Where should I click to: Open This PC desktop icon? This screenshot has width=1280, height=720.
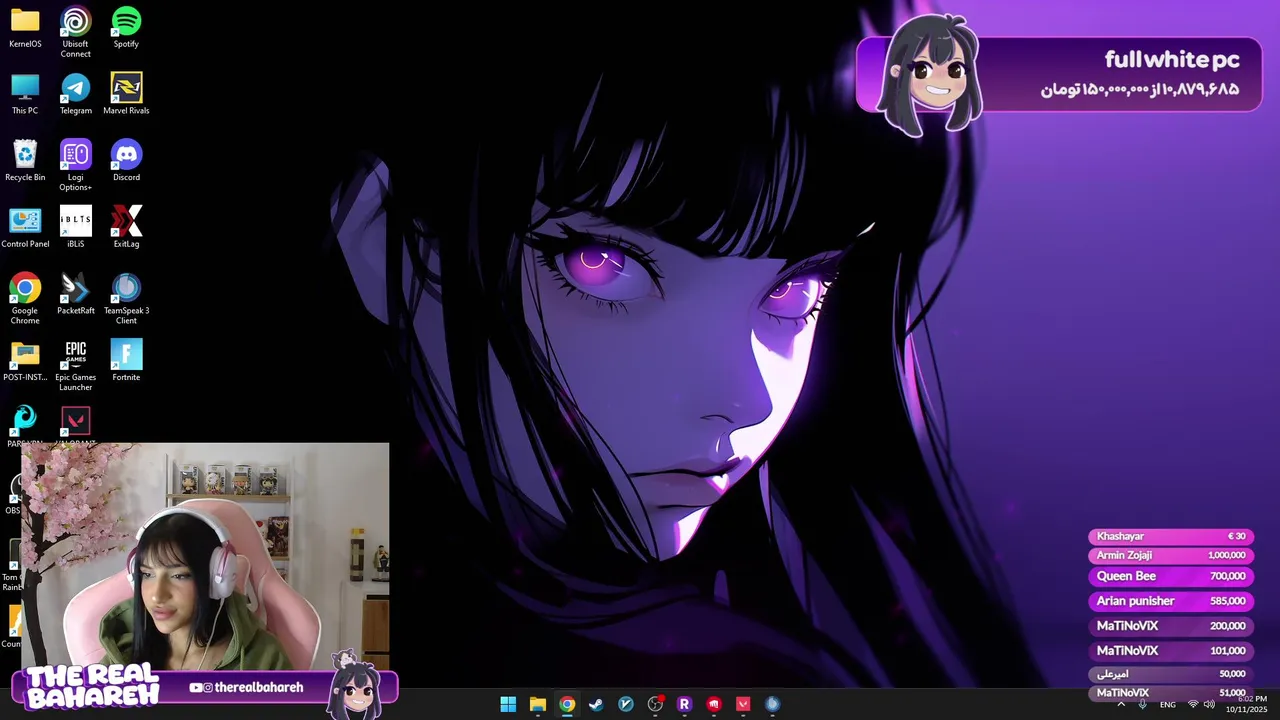click(x=25, y=94)
